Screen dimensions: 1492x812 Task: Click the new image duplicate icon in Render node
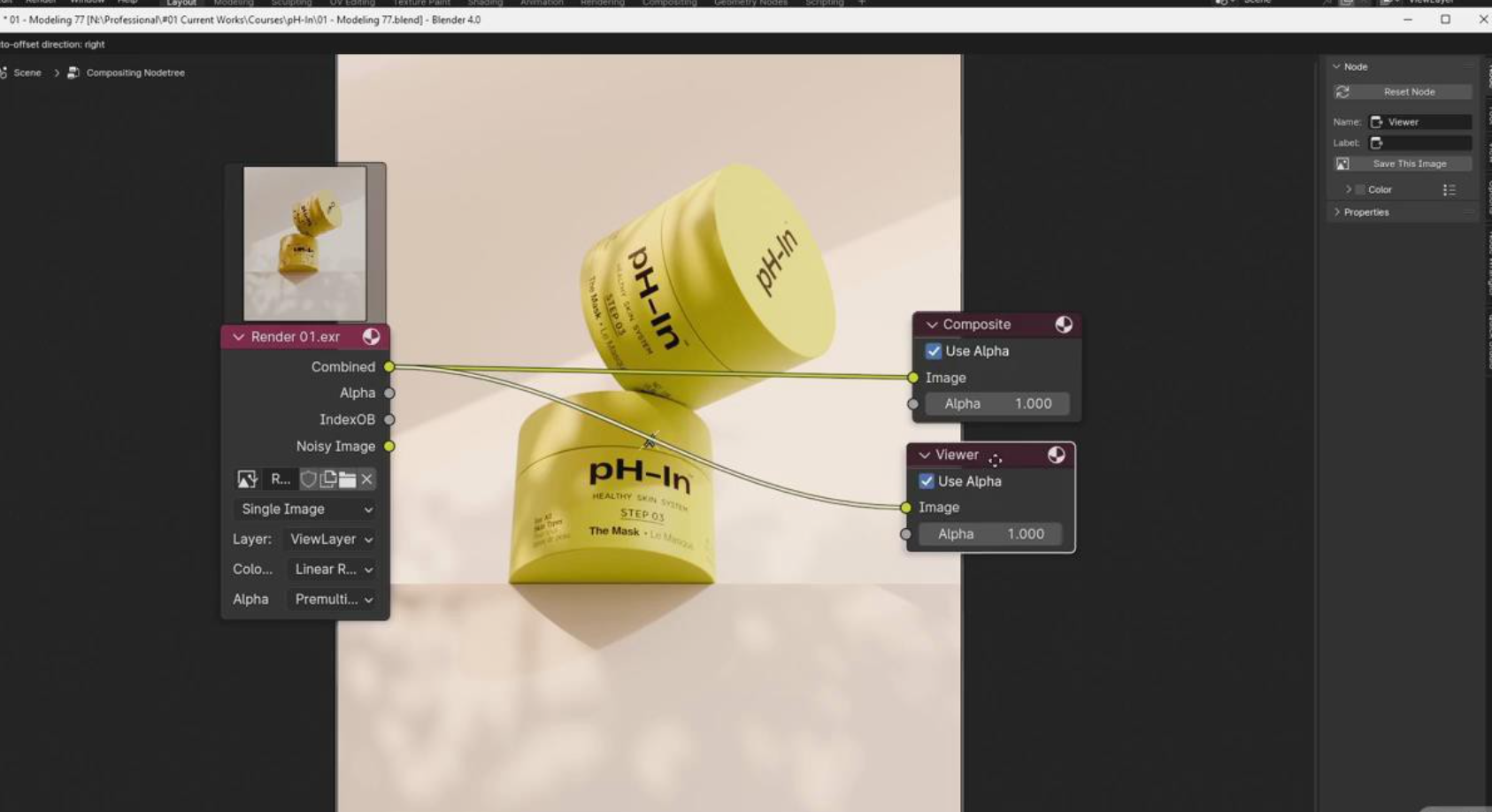[x=327, y=479]
